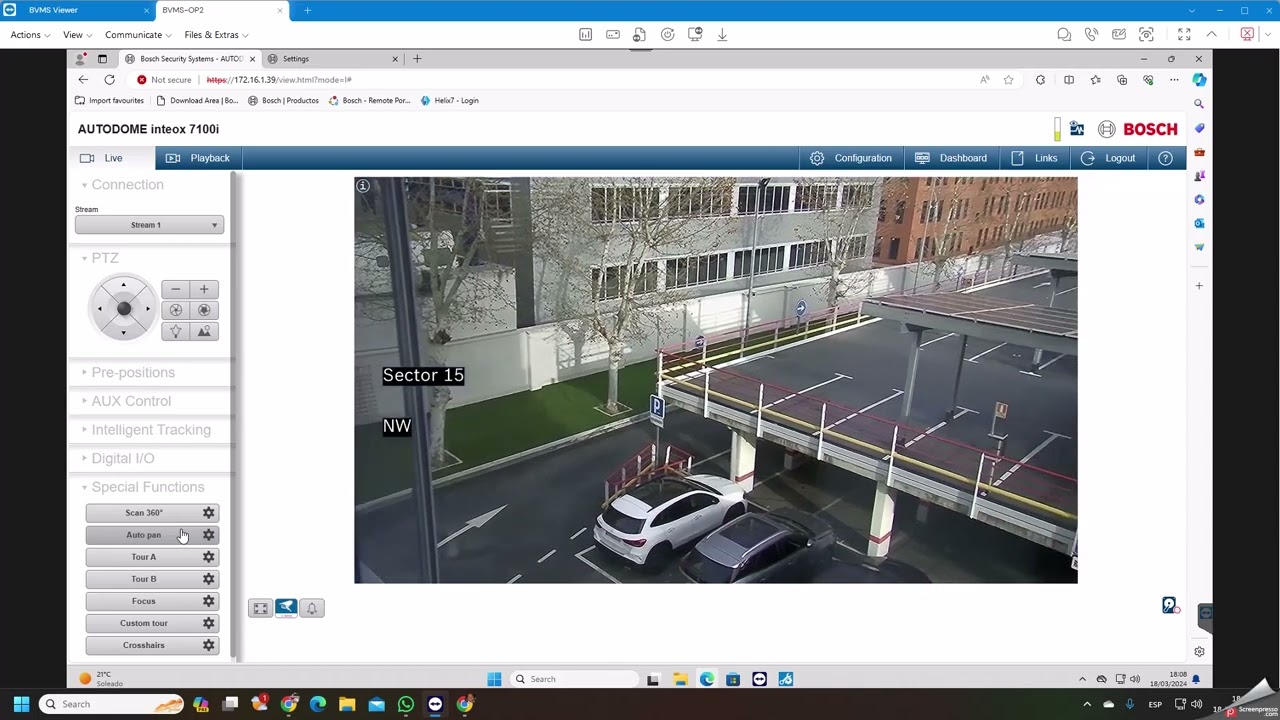Open the Stream 1 dropdown

click(149, 225)
